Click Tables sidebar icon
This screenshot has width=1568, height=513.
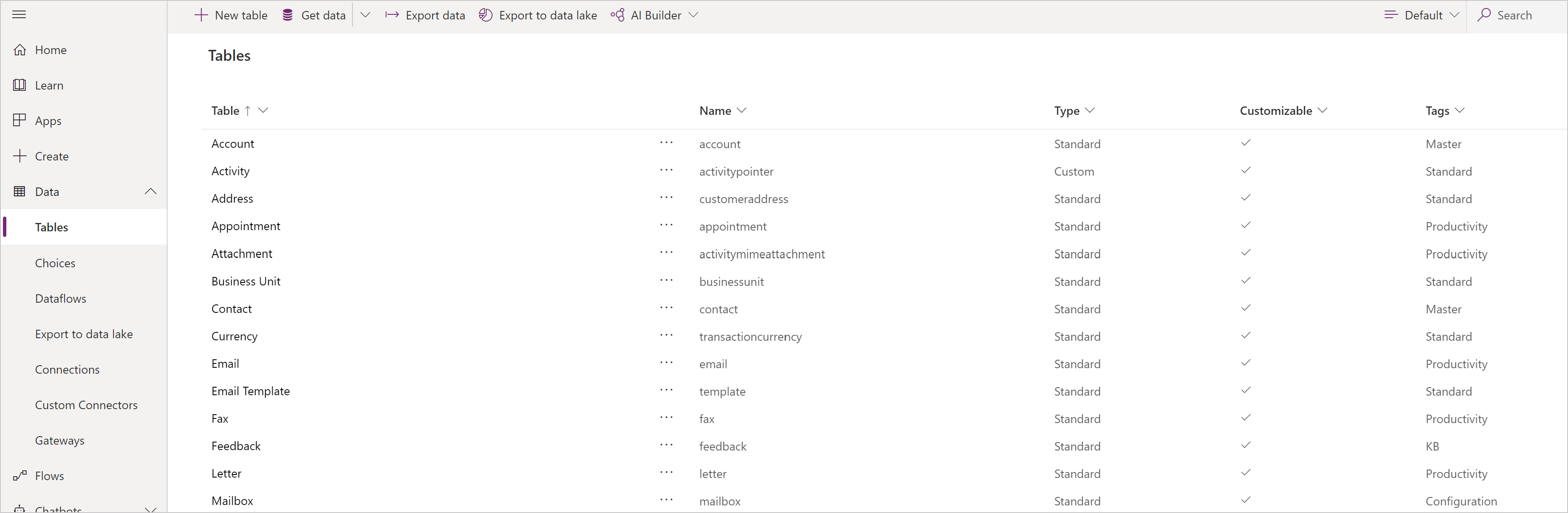52,226
